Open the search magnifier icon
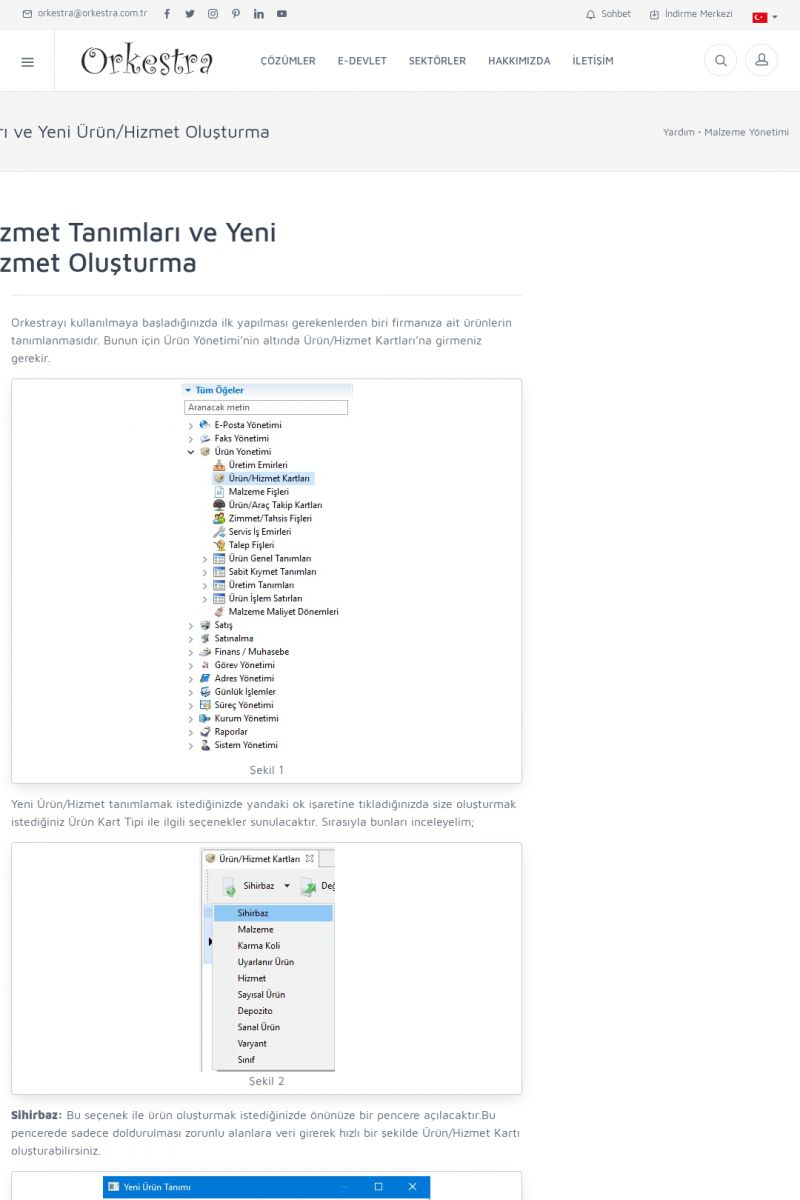 pos(720,61)
